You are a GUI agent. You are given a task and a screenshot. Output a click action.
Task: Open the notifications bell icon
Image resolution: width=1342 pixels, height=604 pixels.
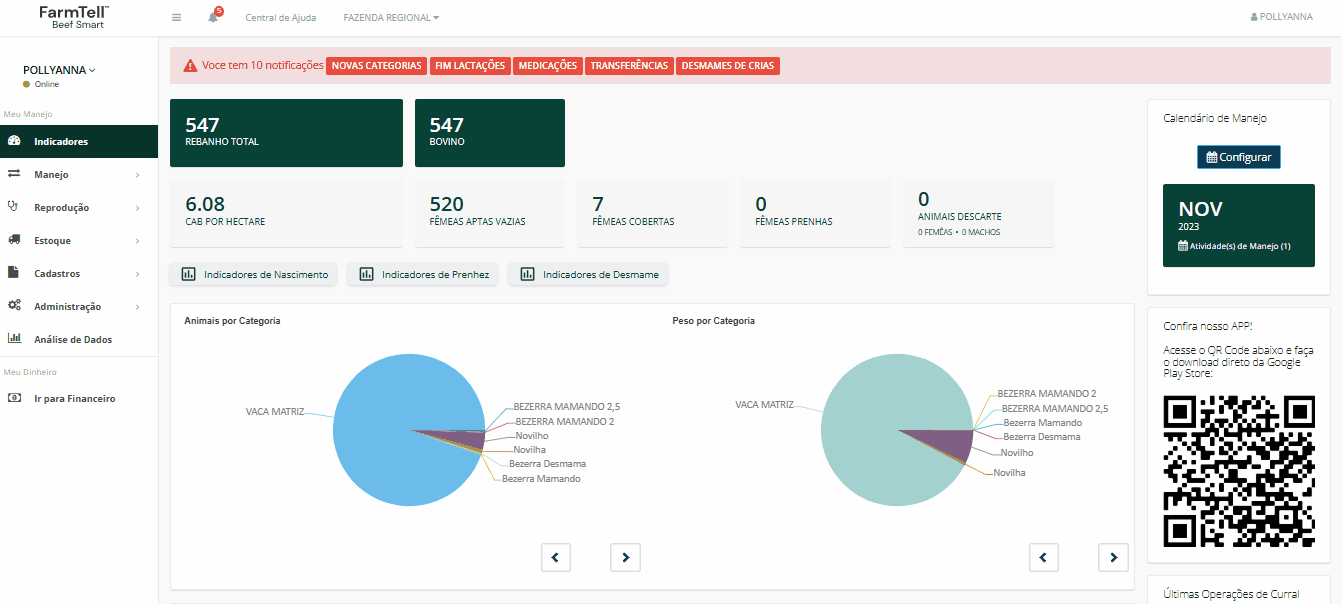[x=213, y=18]
